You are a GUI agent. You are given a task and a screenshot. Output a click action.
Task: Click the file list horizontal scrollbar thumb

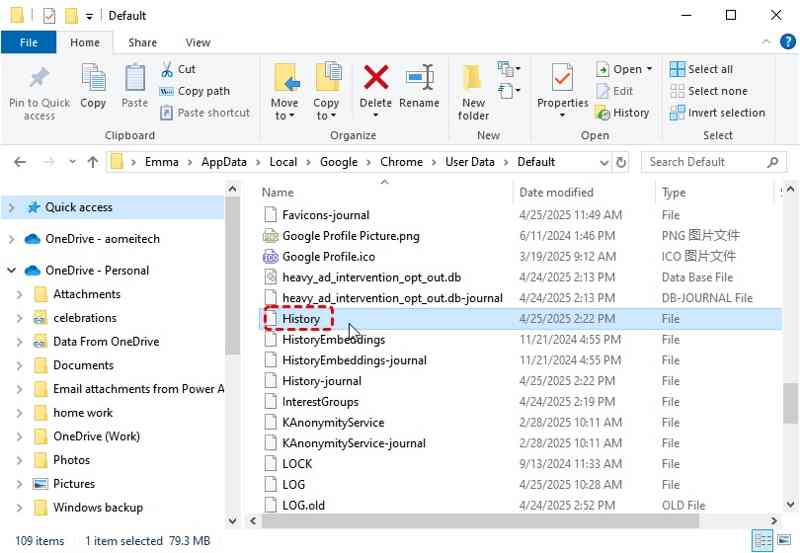(480, 521)
